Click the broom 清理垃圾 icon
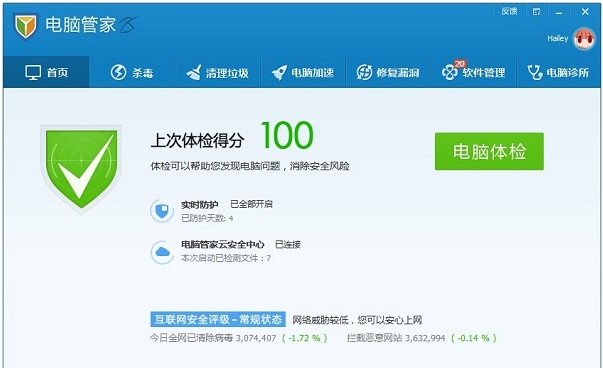Image resolution: width=603 pixels, height=368 pixels. click(194, 72)
